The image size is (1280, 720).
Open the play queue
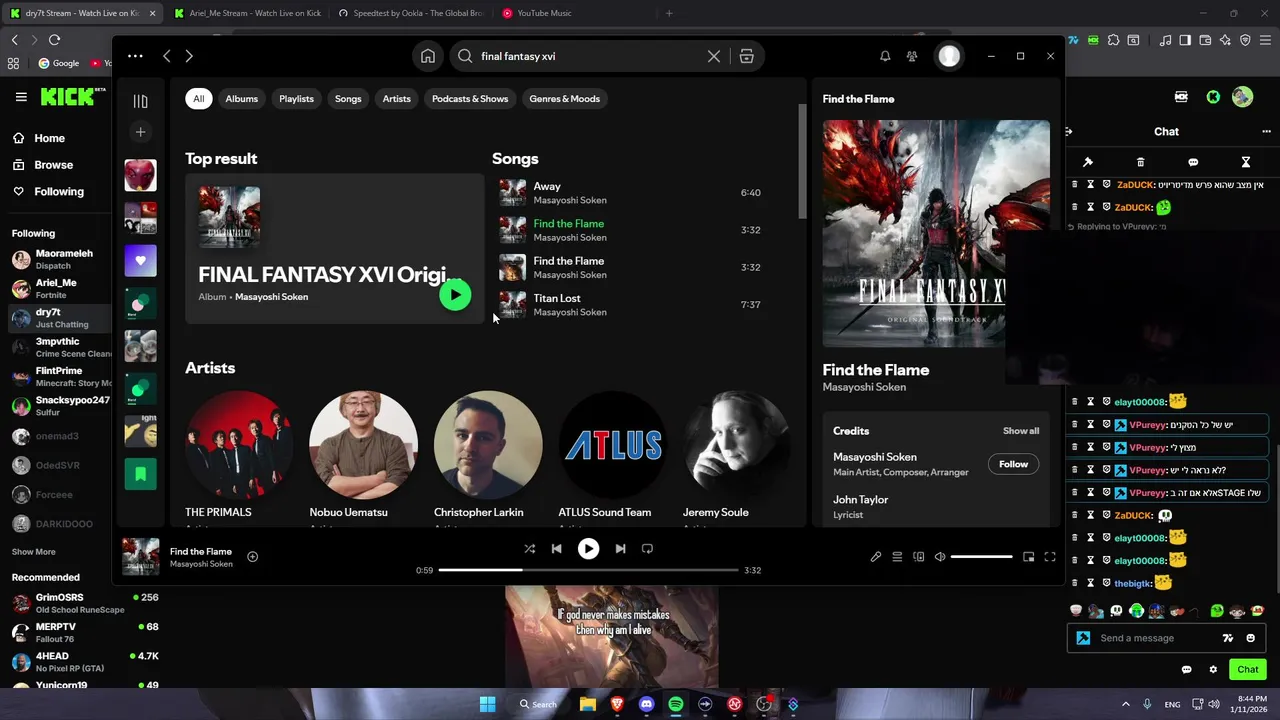(897, 557)
